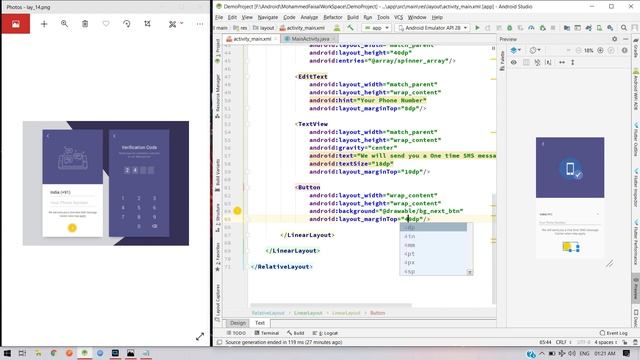
Task: Click the Button breadcrumb in editor path
Action: (377, 313)
